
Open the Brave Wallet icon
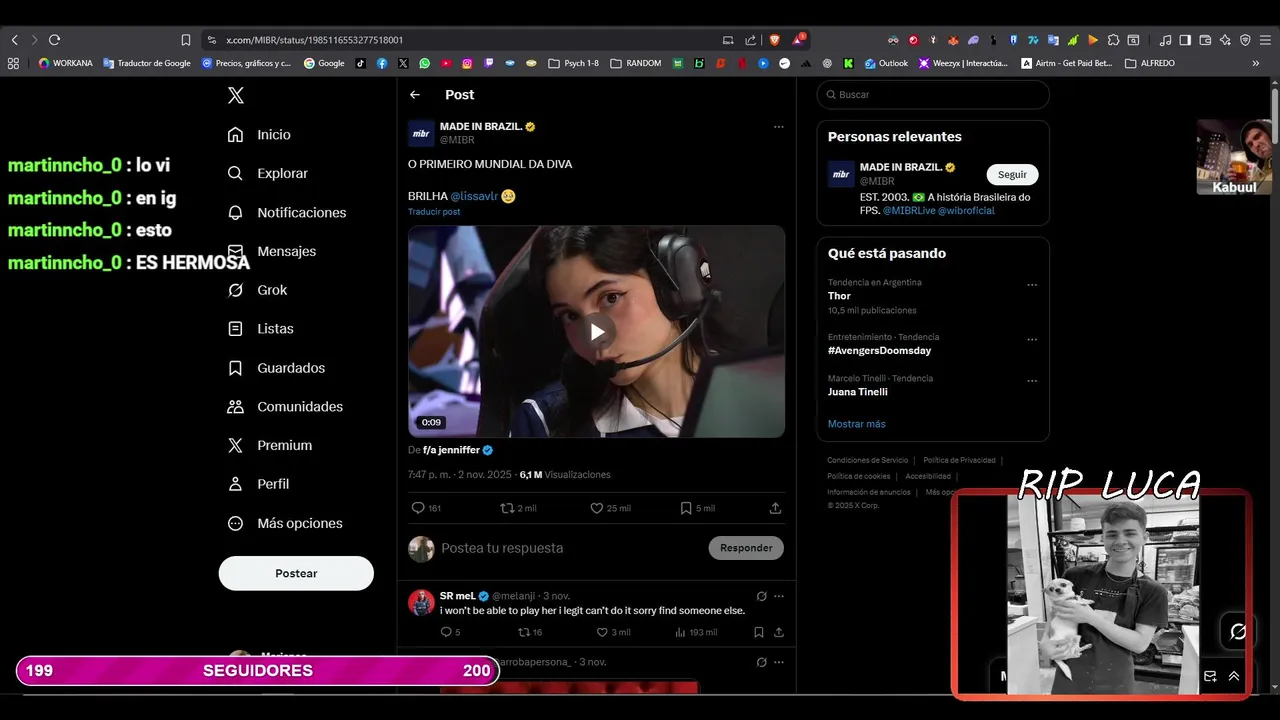coord(1205,40)
